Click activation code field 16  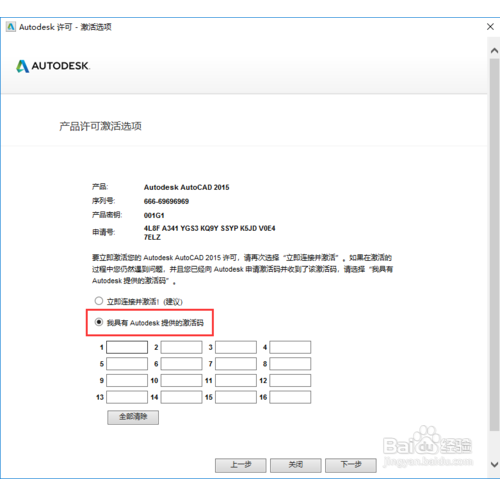tap(290, 397)
